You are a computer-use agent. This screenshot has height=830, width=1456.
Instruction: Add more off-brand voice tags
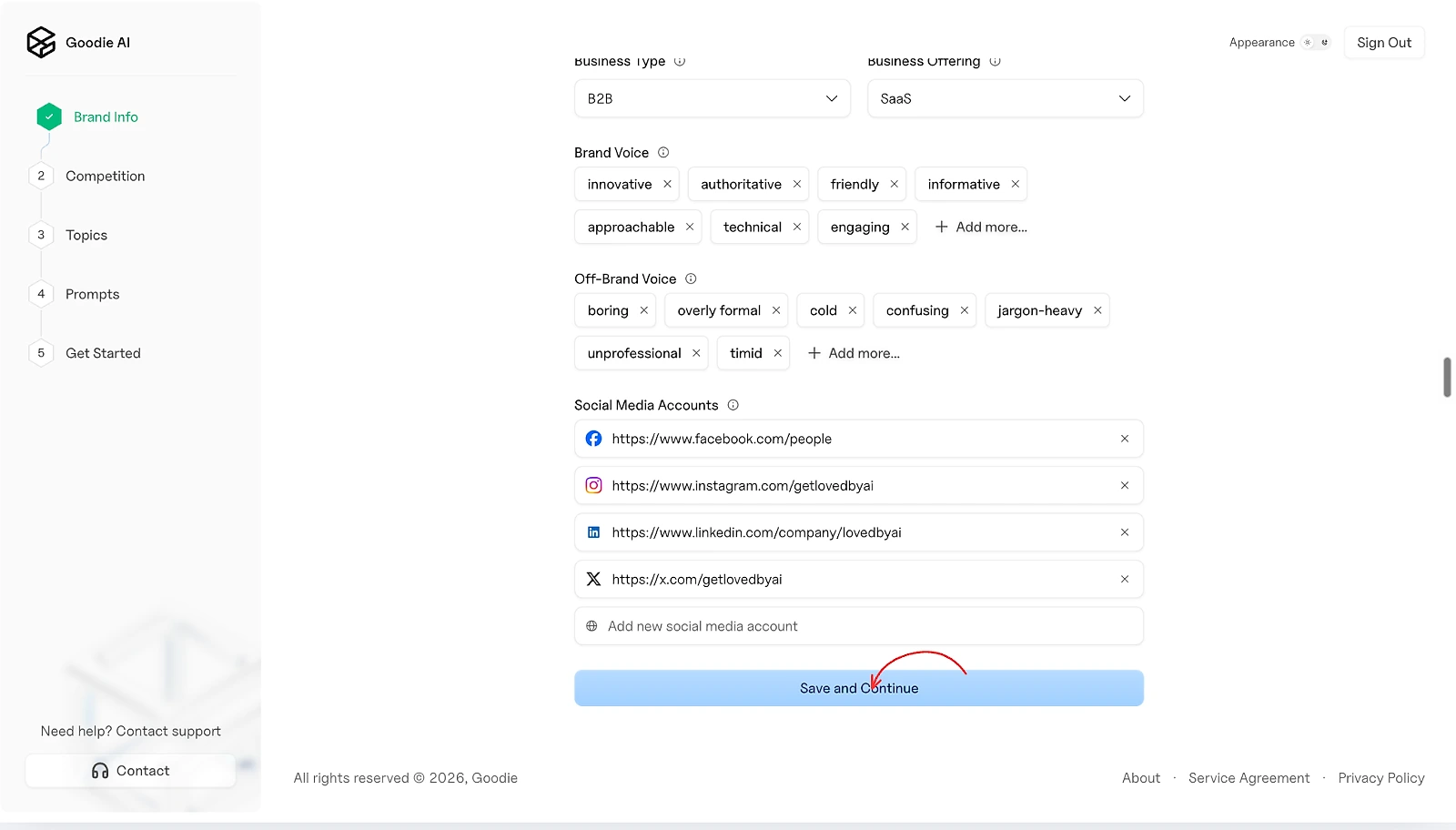pos(854,353)
